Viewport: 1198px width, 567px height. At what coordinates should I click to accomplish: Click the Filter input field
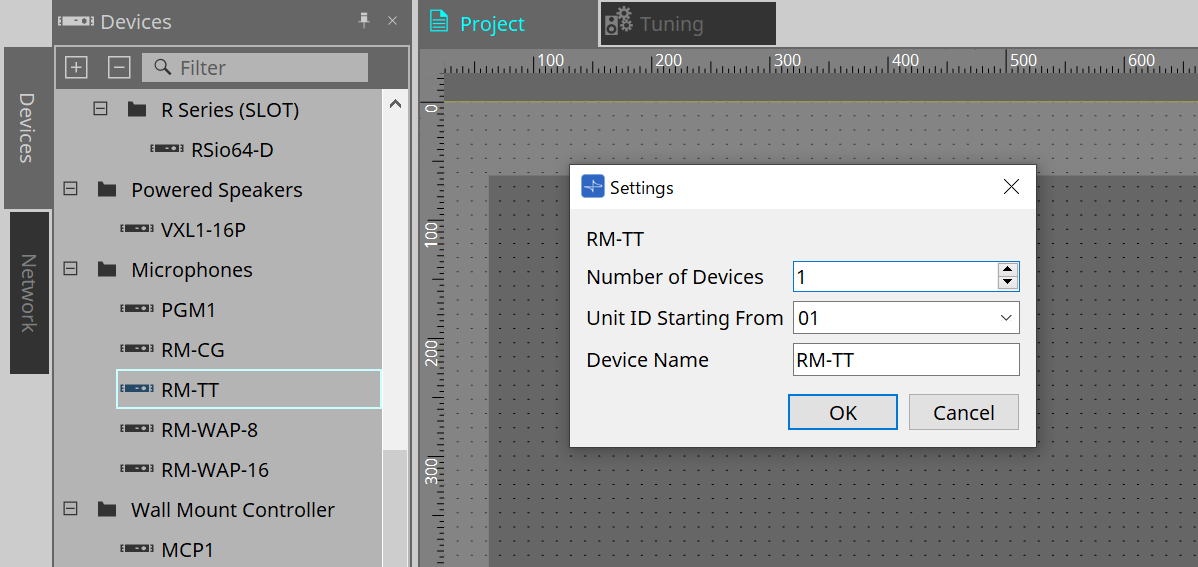(x=254, y=67)
